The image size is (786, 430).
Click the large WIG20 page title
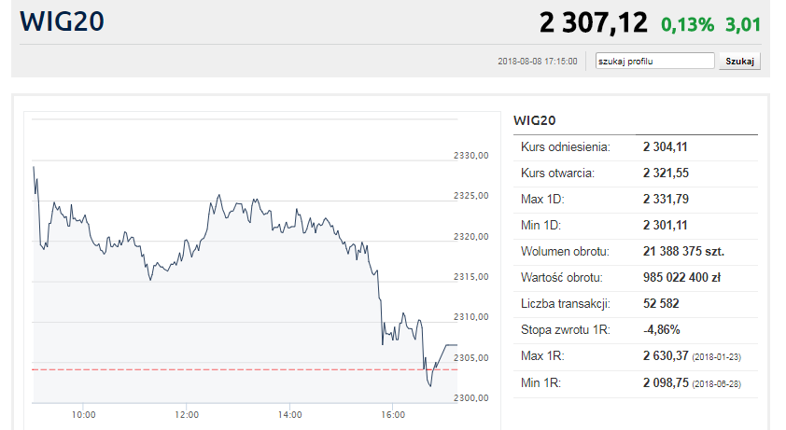pyautogui.click(x=62, y=20)
